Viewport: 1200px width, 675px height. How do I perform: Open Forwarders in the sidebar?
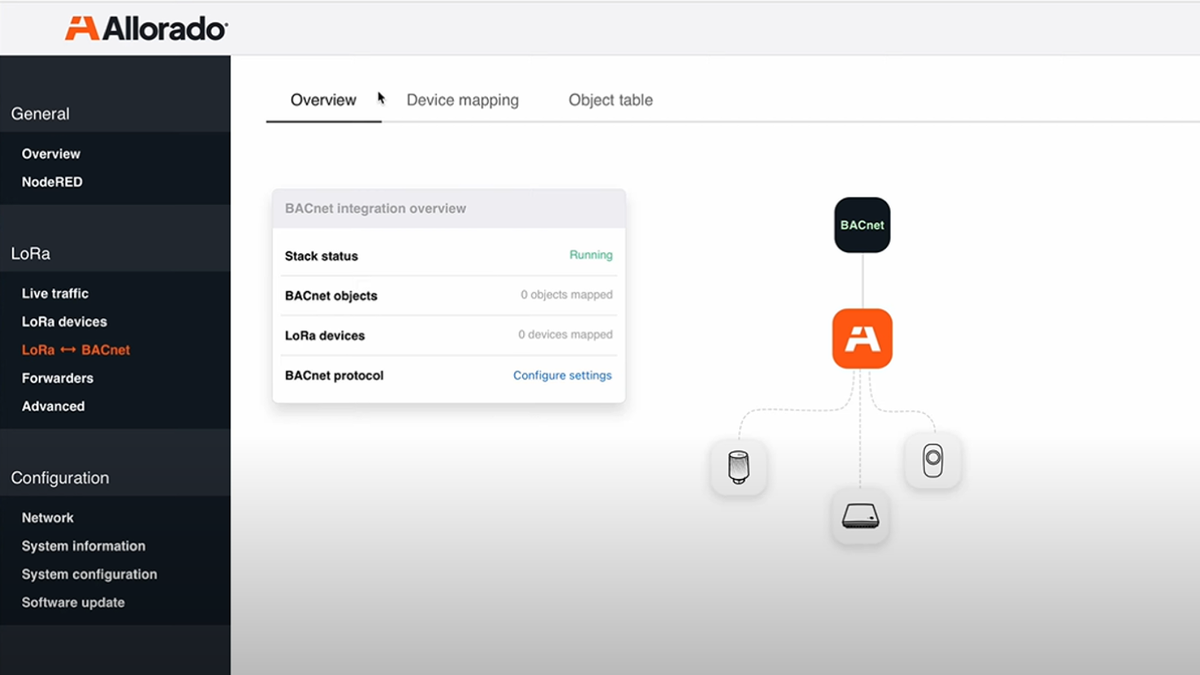(x=57, y=378)
